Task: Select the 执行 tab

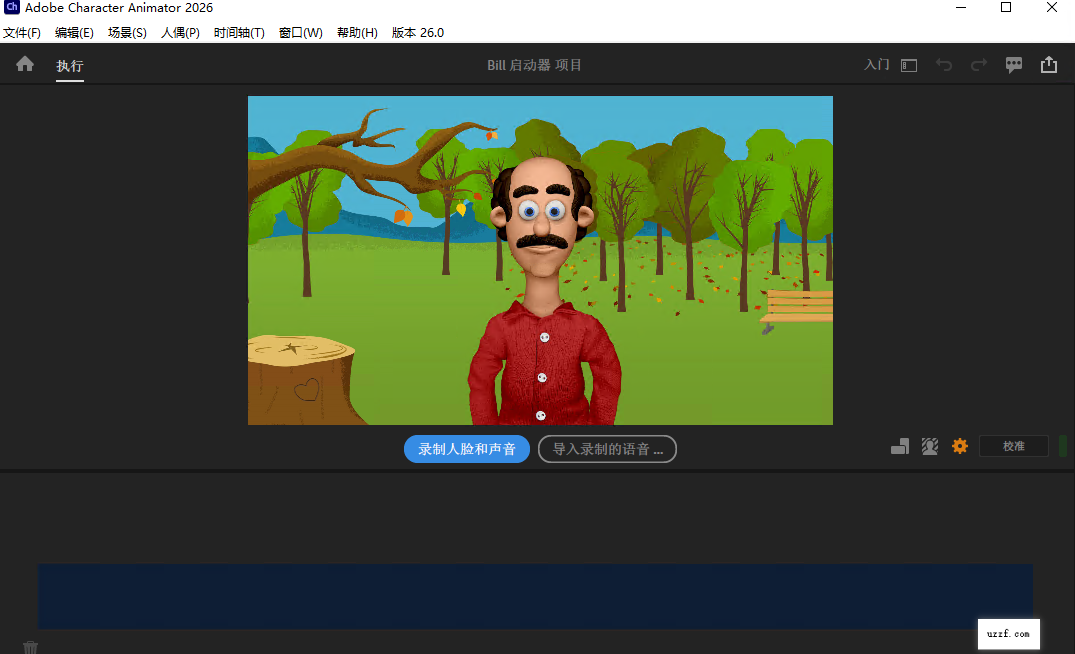Action: [x=69, y=66]
